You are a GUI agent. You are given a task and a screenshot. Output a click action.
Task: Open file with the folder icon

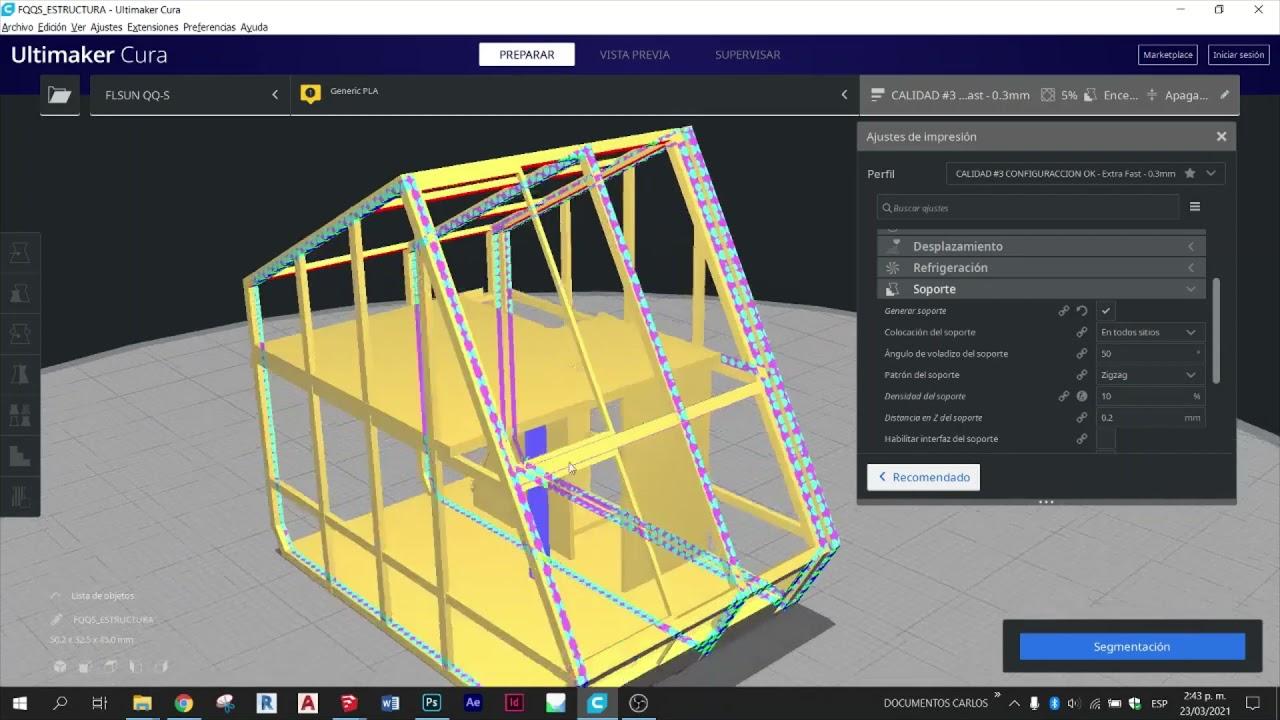60,95
